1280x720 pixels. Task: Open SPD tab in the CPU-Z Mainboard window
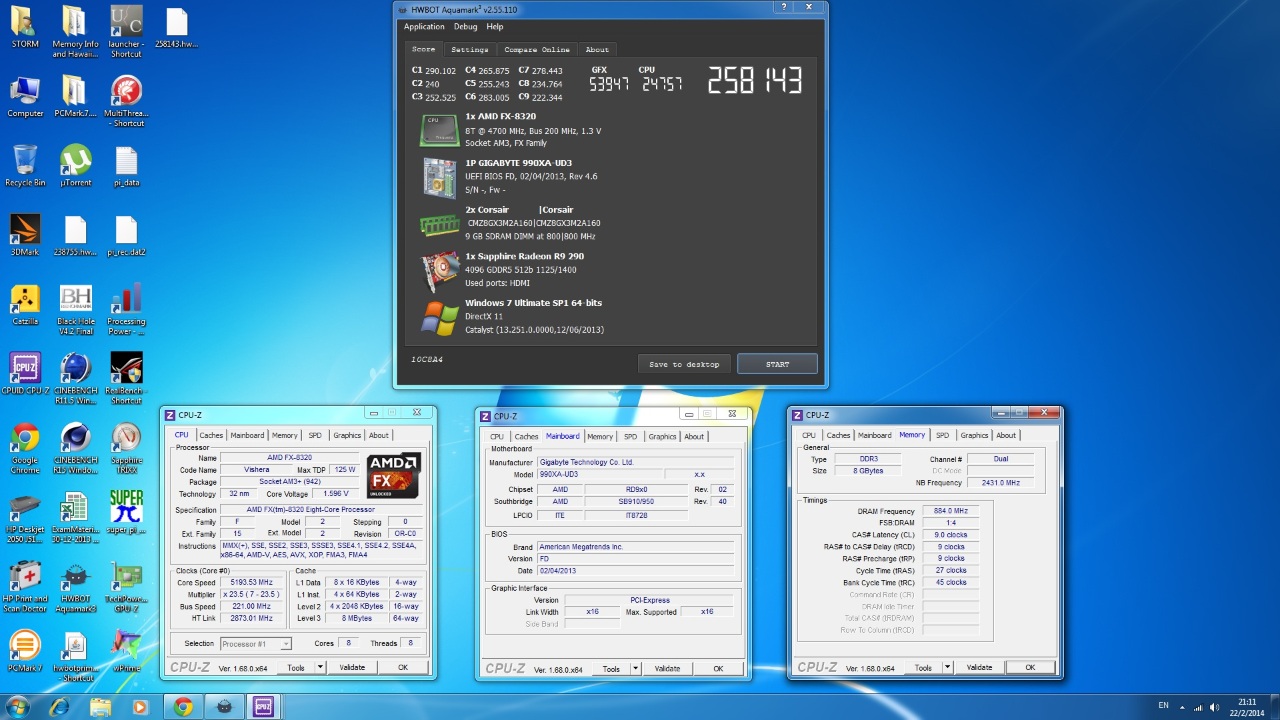(630, 436)
